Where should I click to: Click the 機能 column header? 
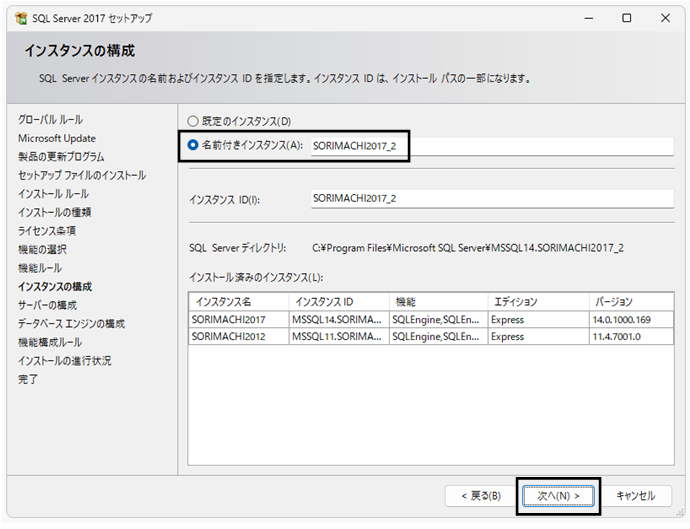pos(439,302)
